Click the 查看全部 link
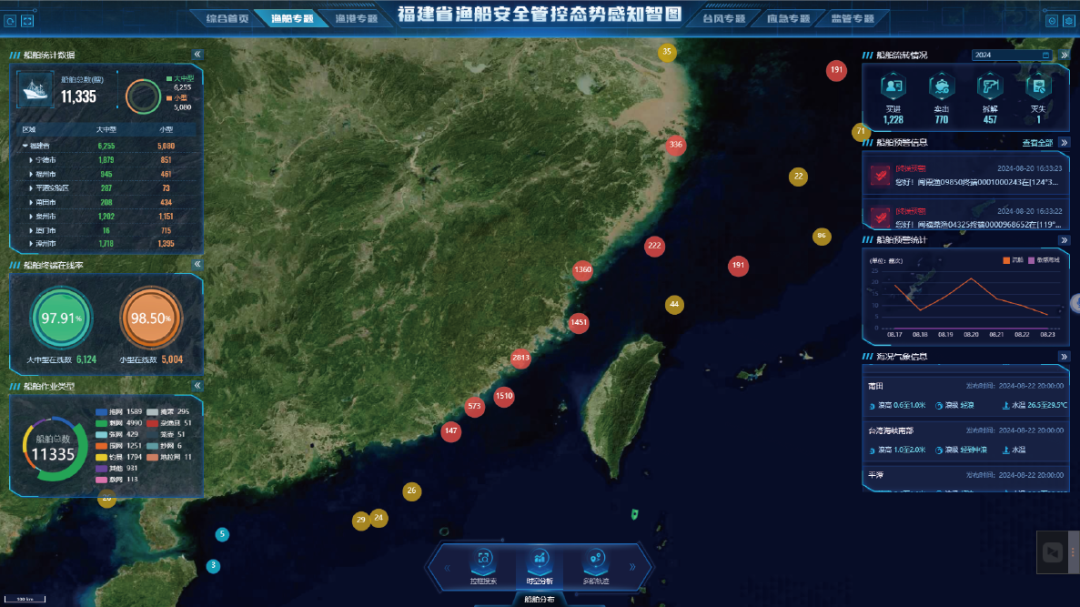Screen dimensions: 1080x607 [1037, 142]
